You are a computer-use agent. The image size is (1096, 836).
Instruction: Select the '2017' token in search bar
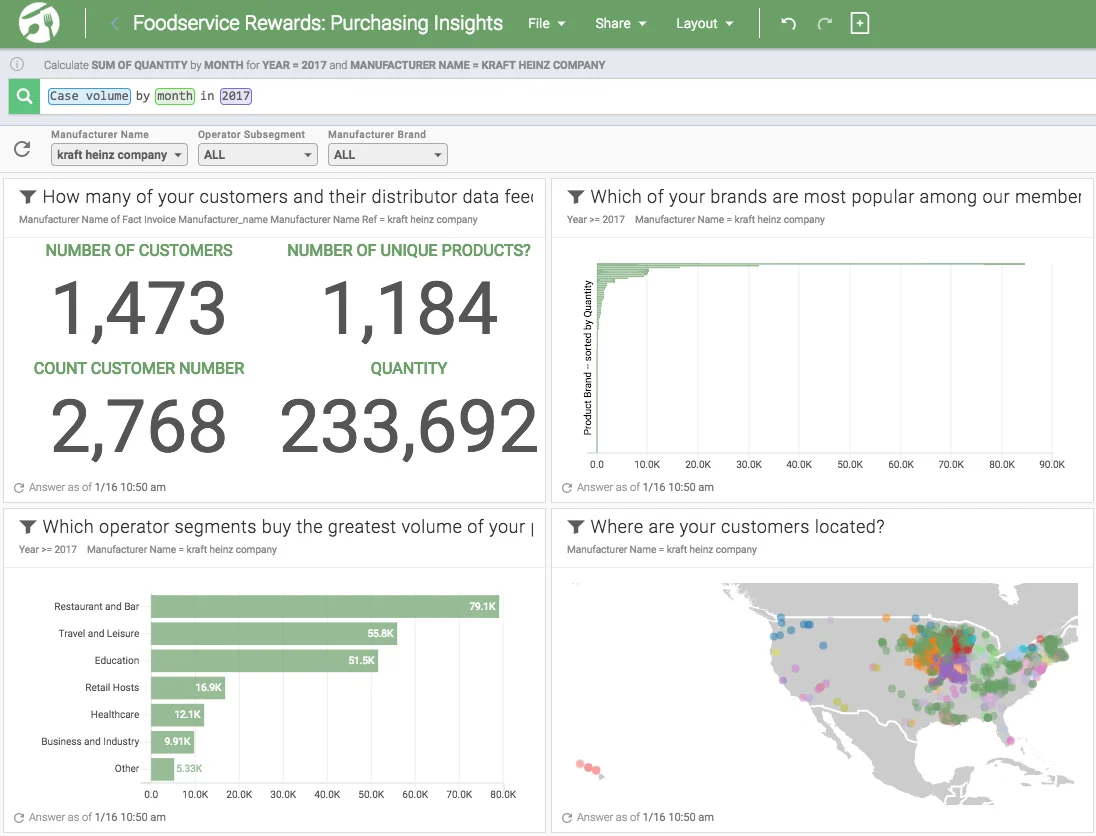point(236,96)
